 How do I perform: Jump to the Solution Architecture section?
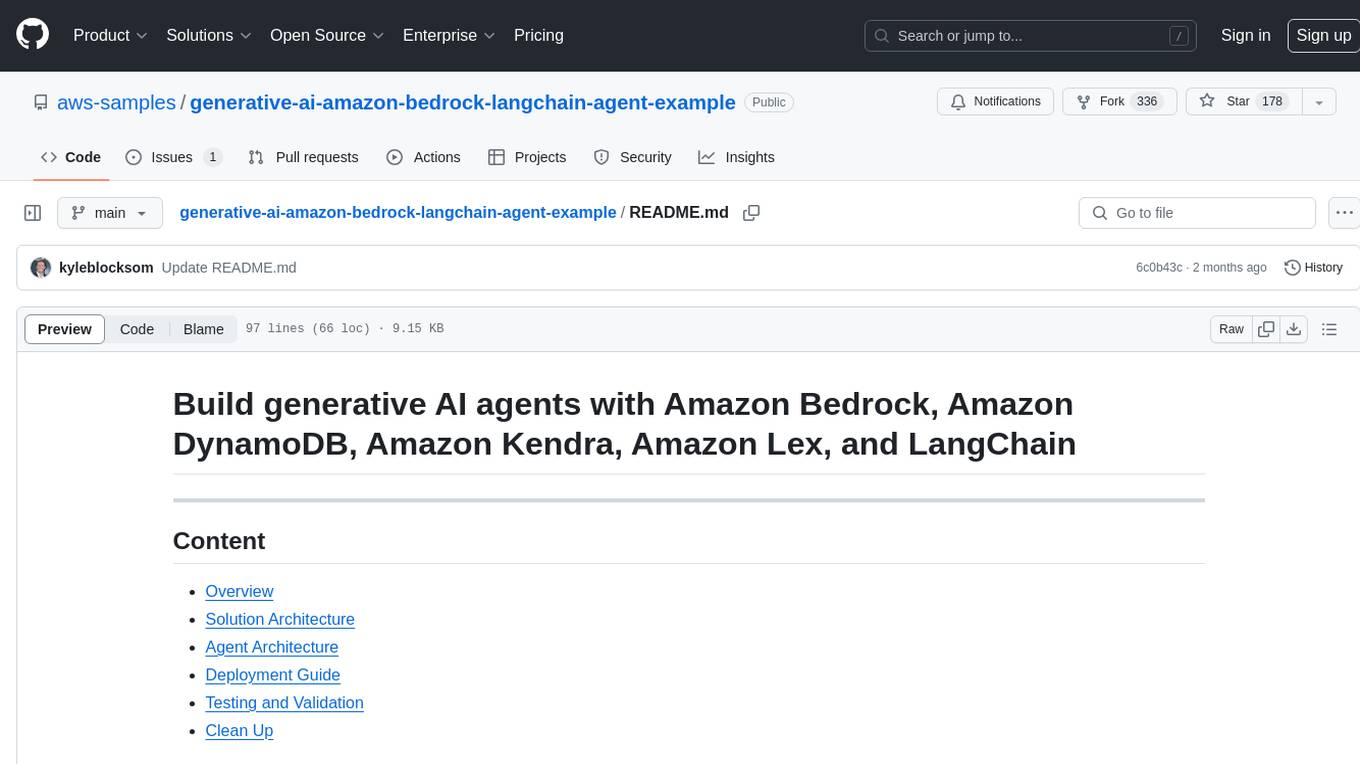(x=280, y=619)
